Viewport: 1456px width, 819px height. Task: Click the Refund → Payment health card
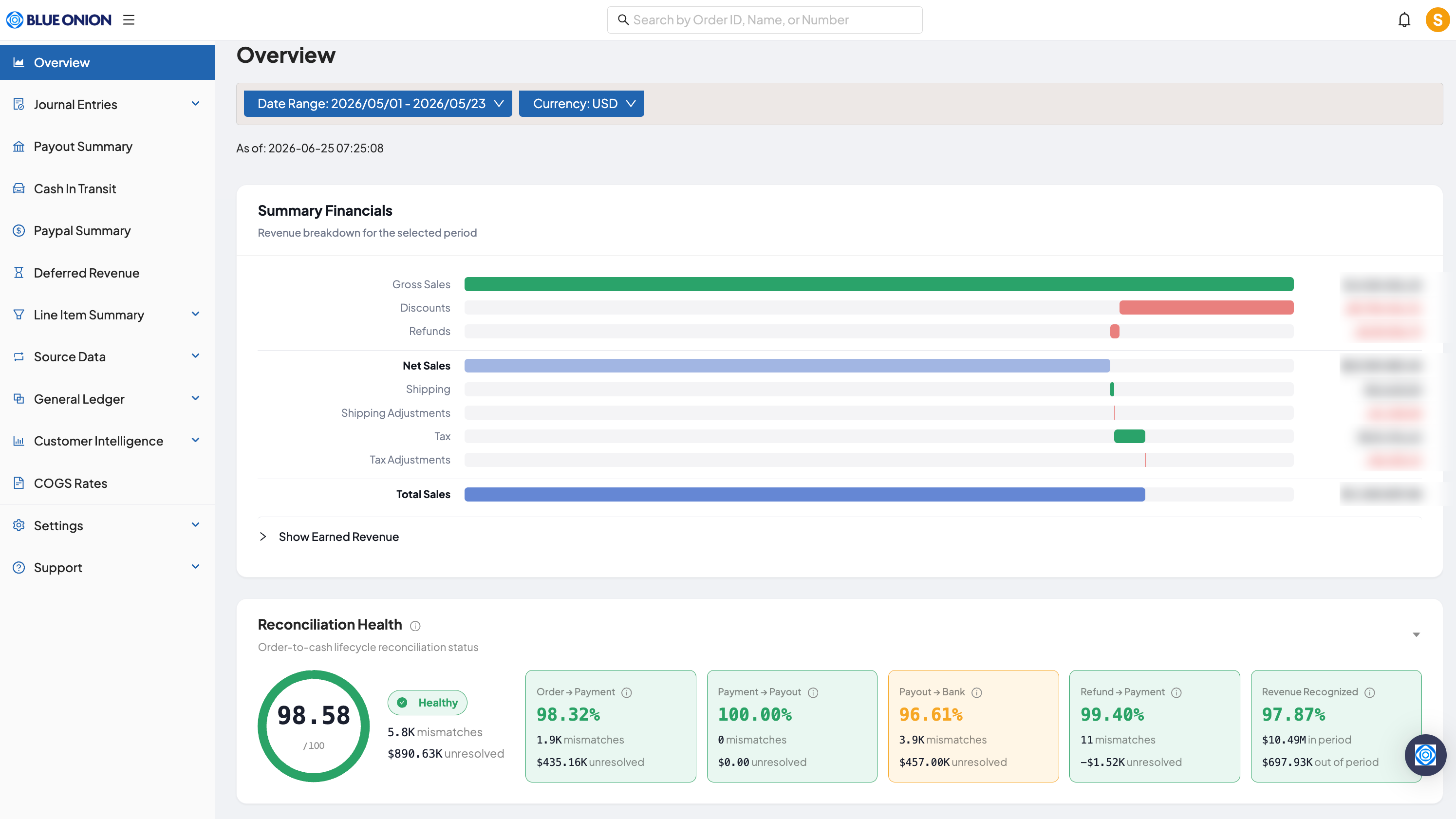coord(1154,726)
